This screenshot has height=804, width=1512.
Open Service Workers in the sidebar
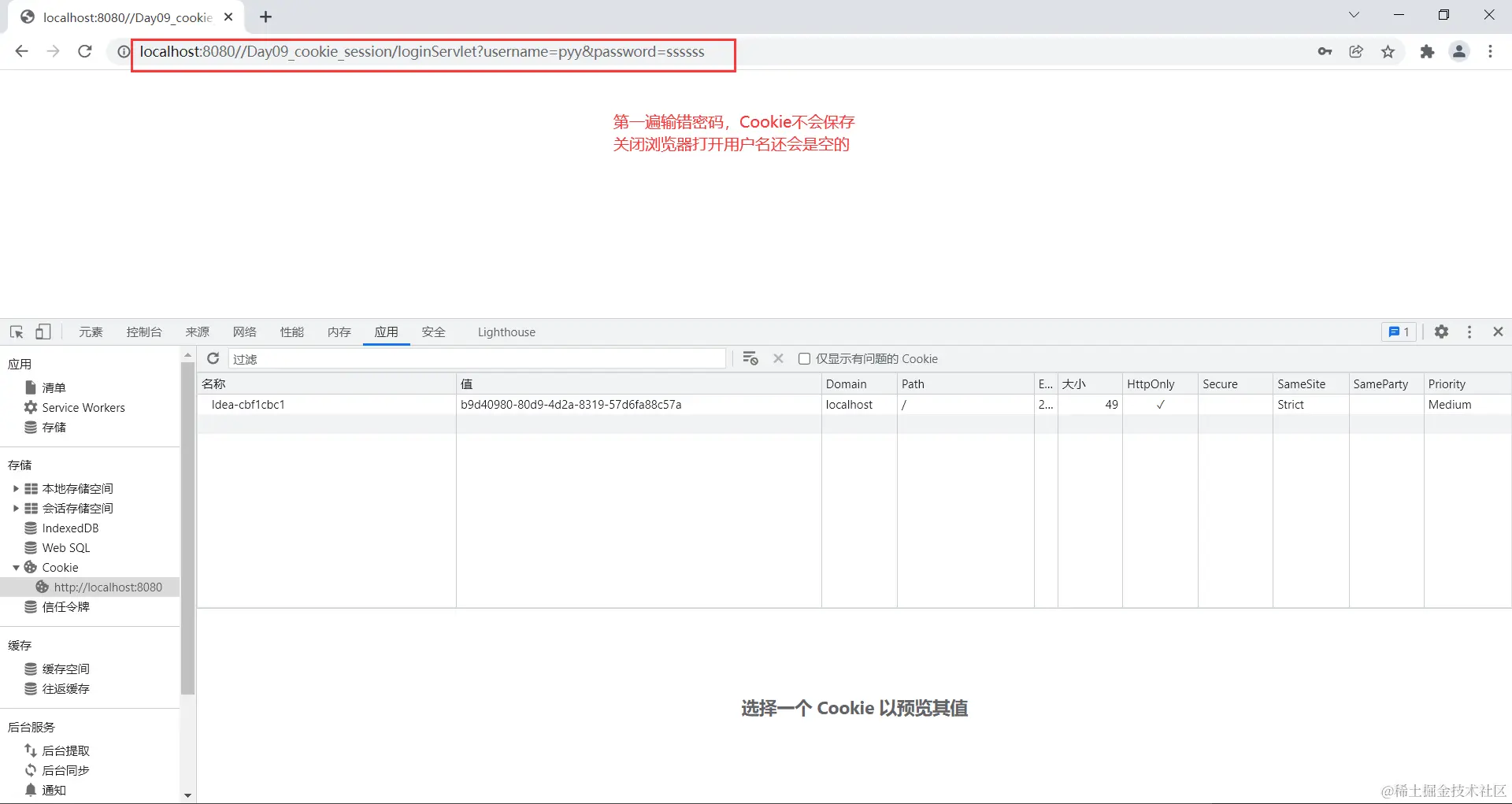tap(83, 407)
